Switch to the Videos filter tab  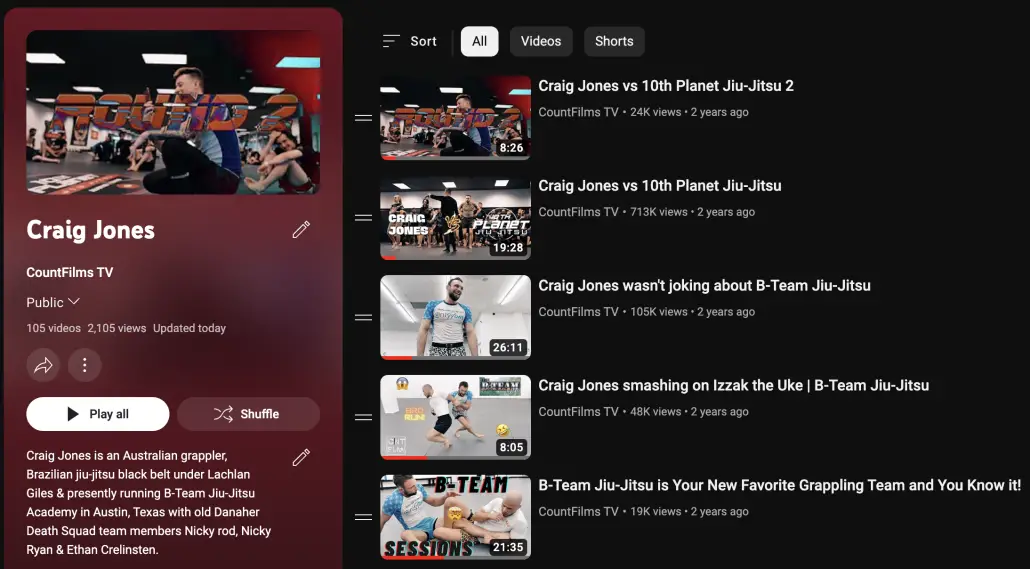(541, 41)
